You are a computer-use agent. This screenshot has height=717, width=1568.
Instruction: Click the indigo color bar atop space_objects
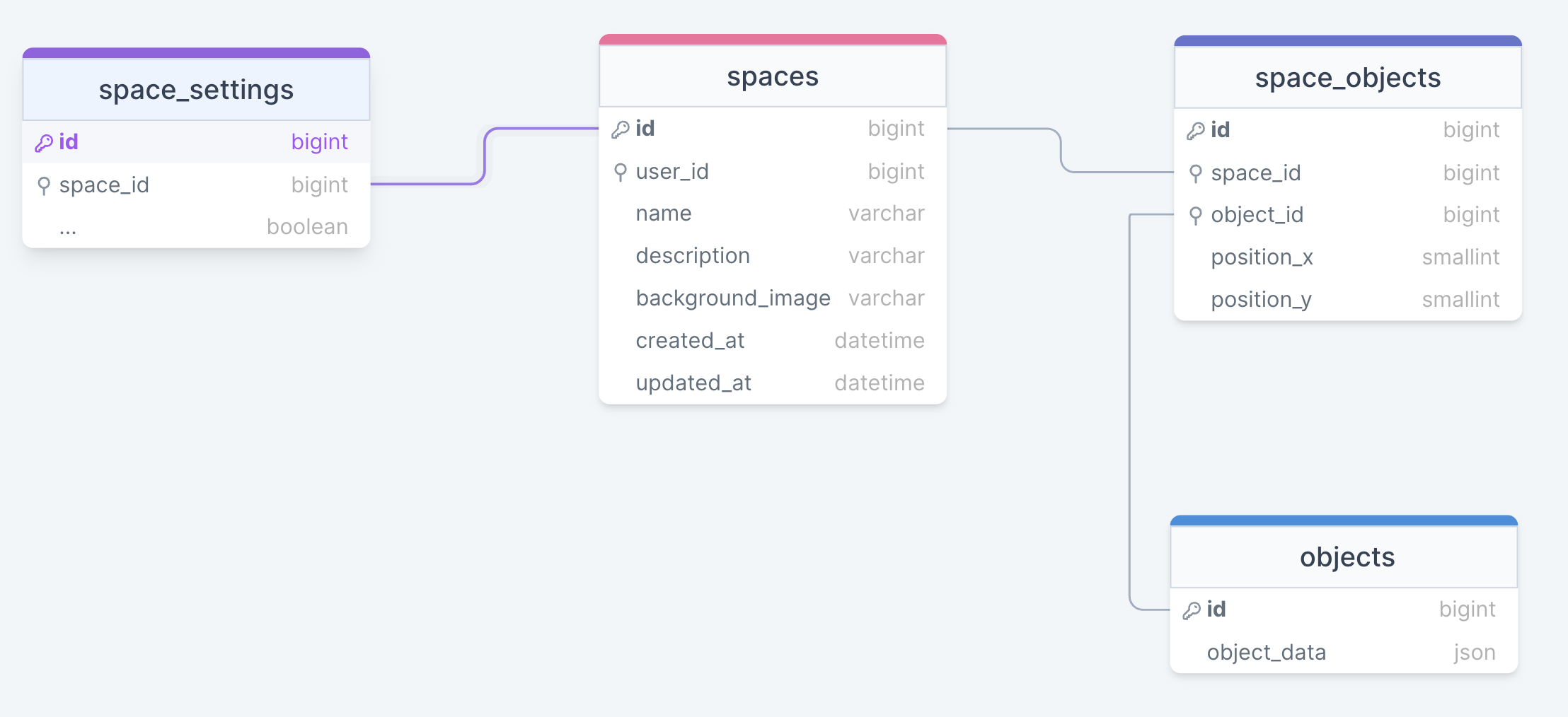pyautogui.click(x=1348, y=41)
